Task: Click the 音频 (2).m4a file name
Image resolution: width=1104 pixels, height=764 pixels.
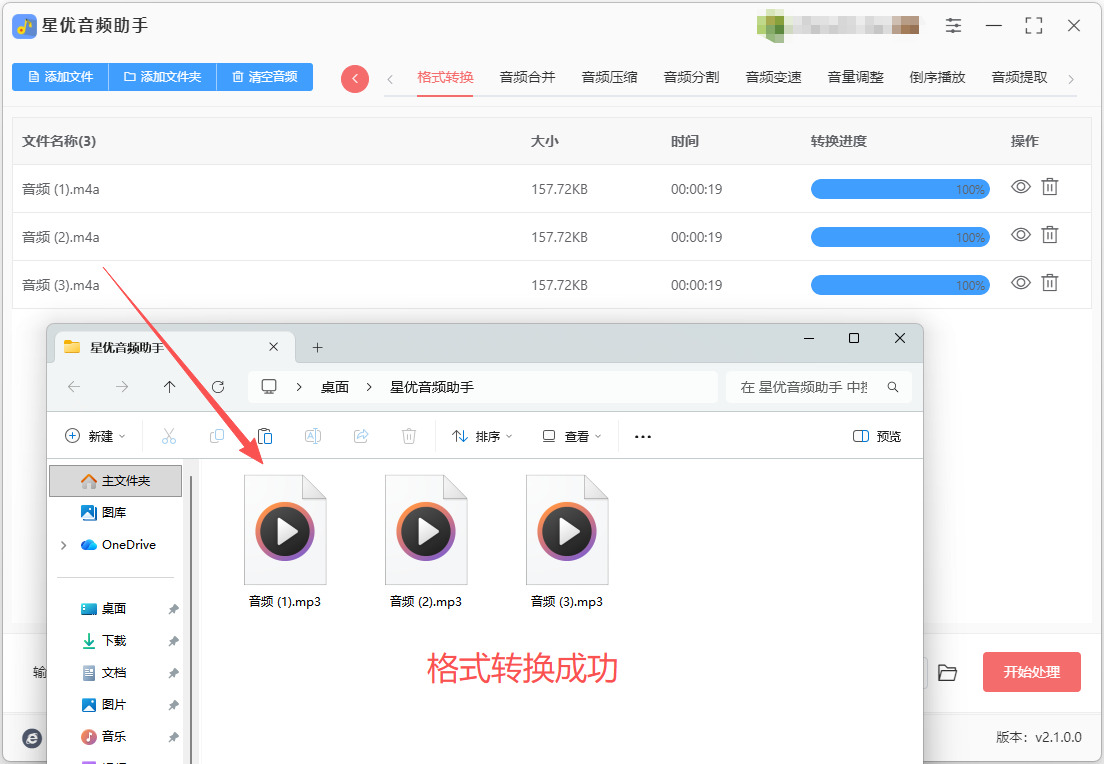Action: pos(61,237)
